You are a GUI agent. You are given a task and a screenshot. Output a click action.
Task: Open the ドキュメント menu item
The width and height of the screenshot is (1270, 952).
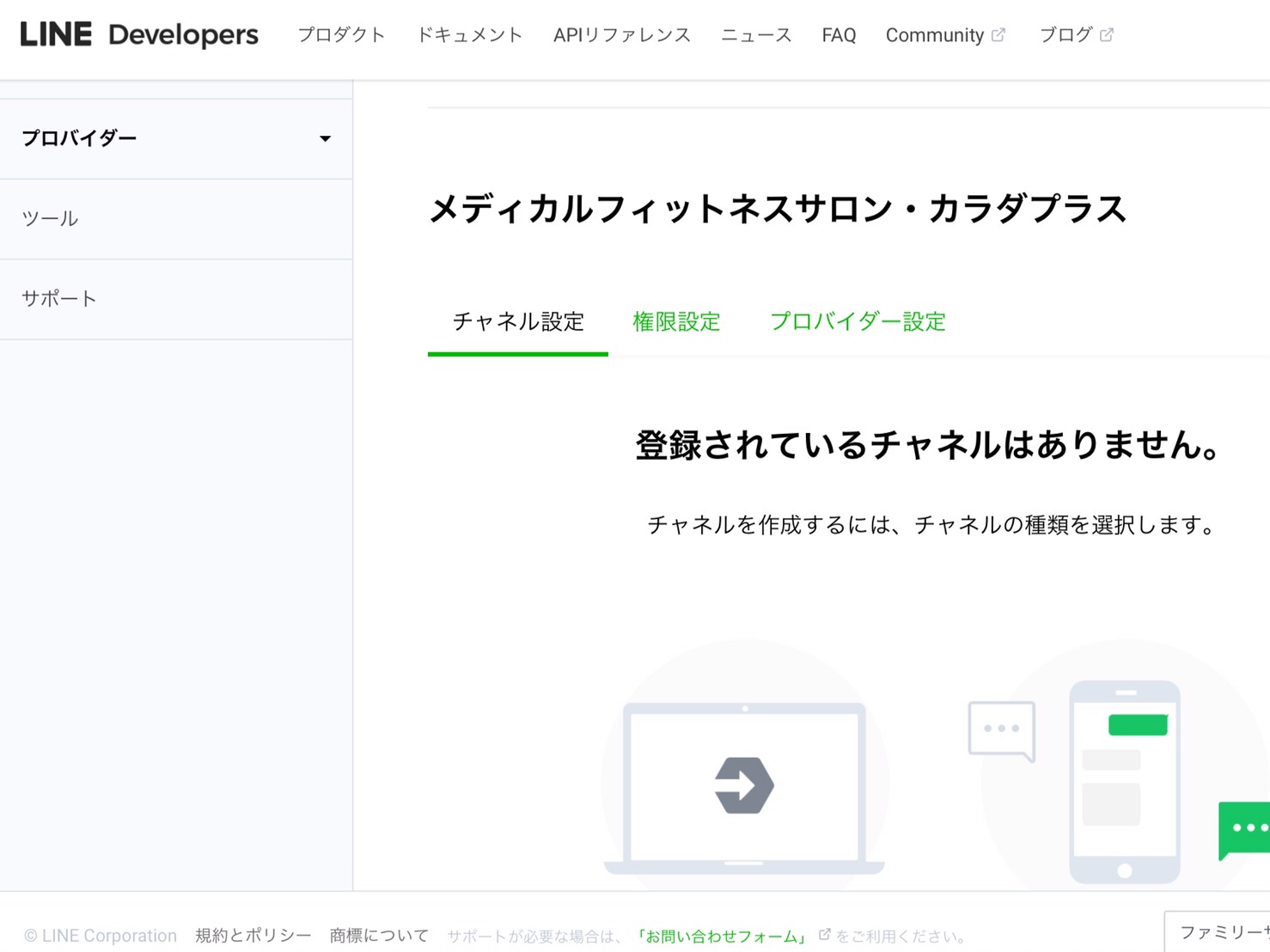(x=469, y=35)
